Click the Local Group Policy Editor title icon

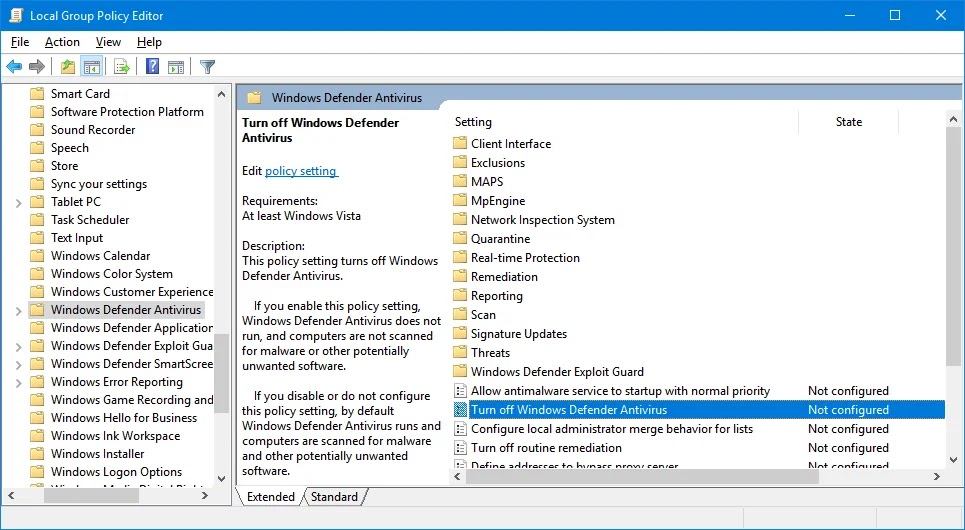point(16,15)
